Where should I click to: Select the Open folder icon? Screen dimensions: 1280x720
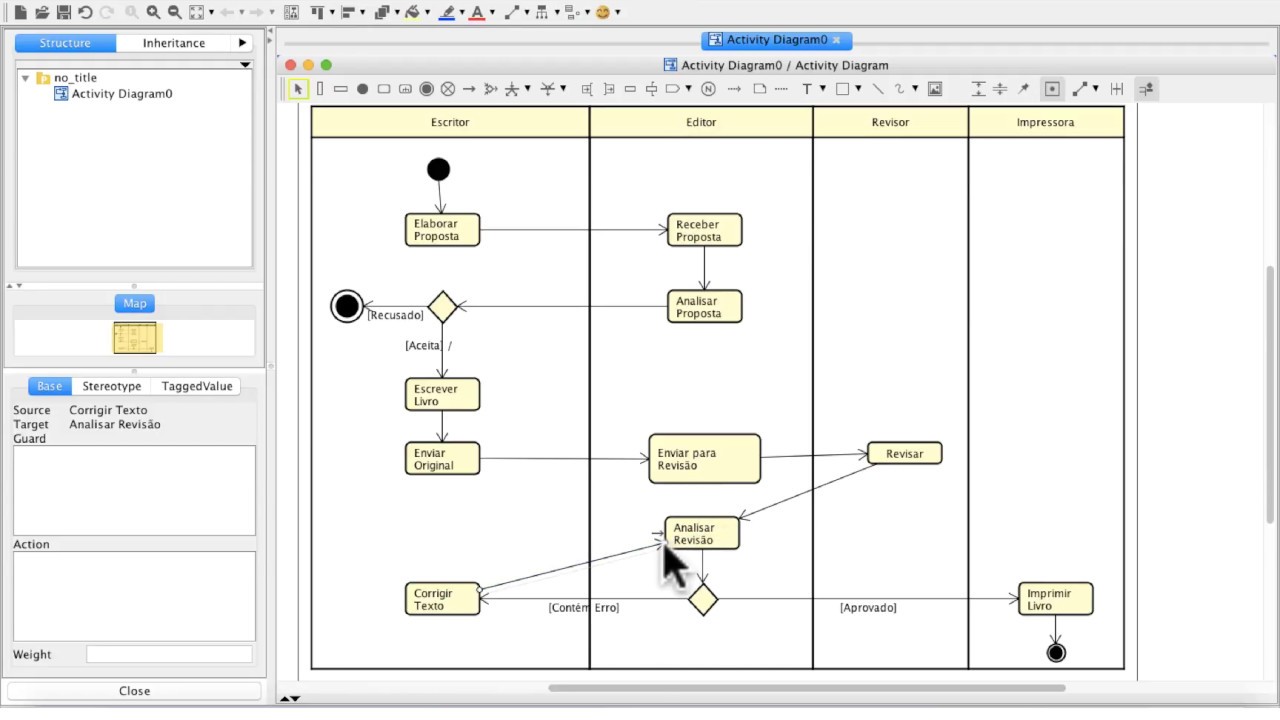point(42,12)
